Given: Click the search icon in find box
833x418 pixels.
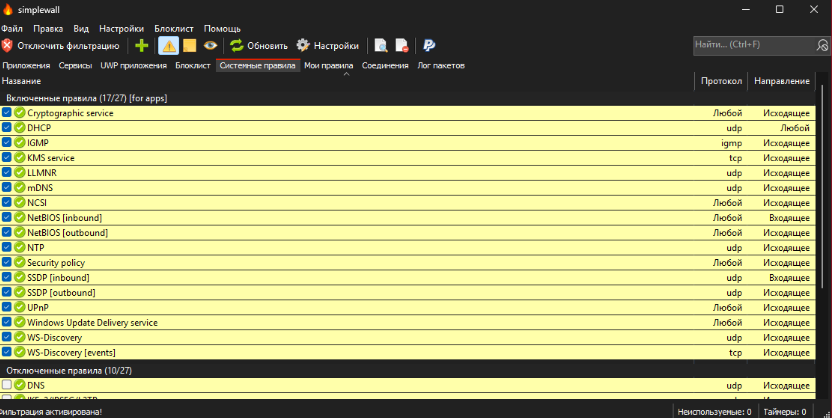Looking at the screenshot, I should 822,46.
